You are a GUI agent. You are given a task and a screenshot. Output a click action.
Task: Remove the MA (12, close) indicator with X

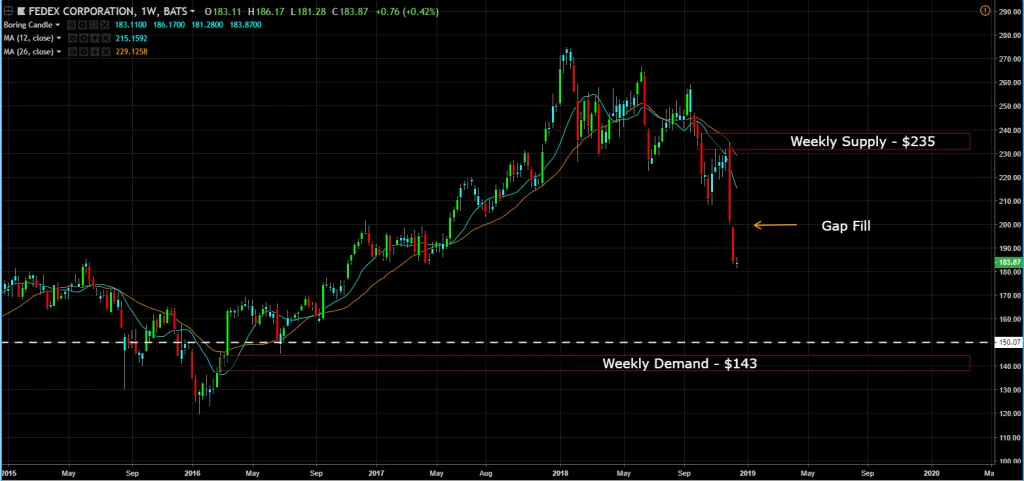point(105,38)
